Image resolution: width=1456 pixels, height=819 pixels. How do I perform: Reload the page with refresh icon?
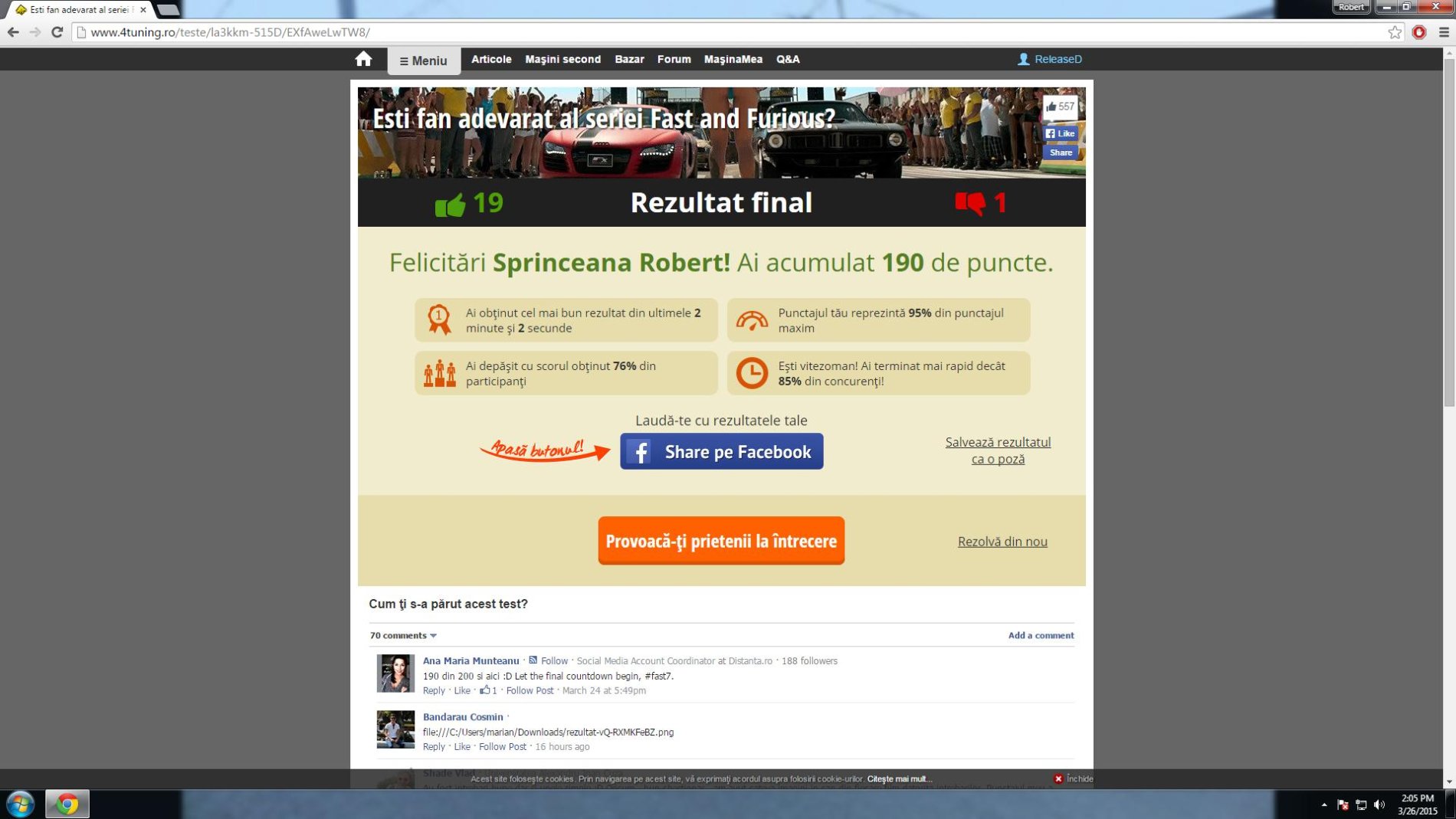(57, 32)
